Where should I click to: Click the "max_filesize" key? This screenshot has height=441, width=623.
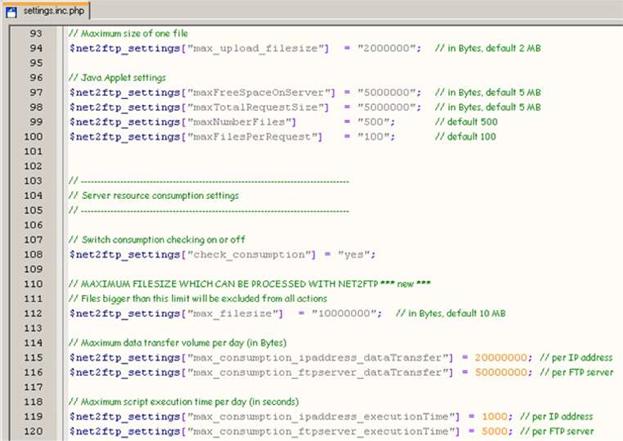235,313
